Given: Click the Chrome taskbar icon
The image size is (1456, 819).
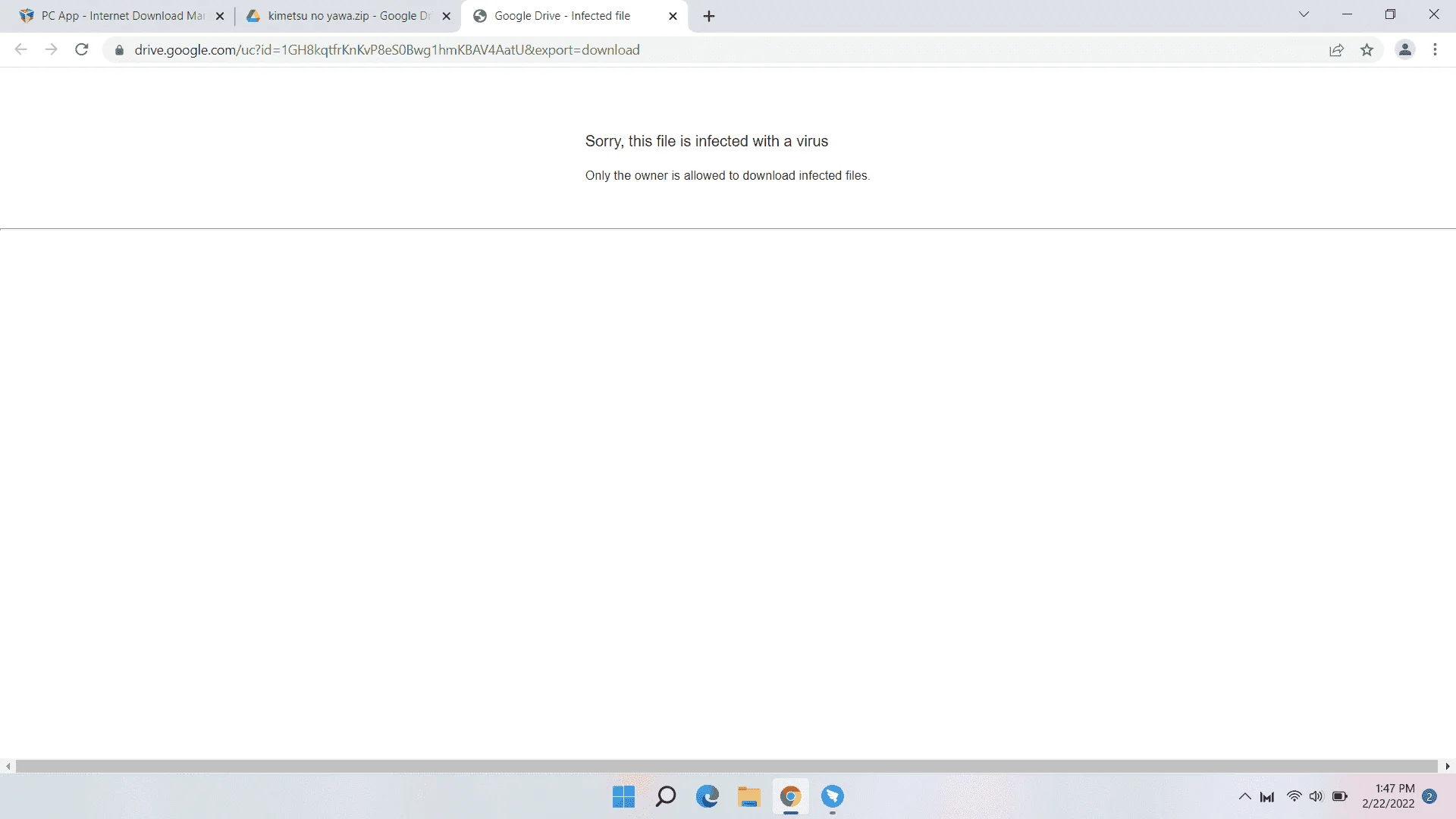Looking at the screenshot, I should click(790, 797).
